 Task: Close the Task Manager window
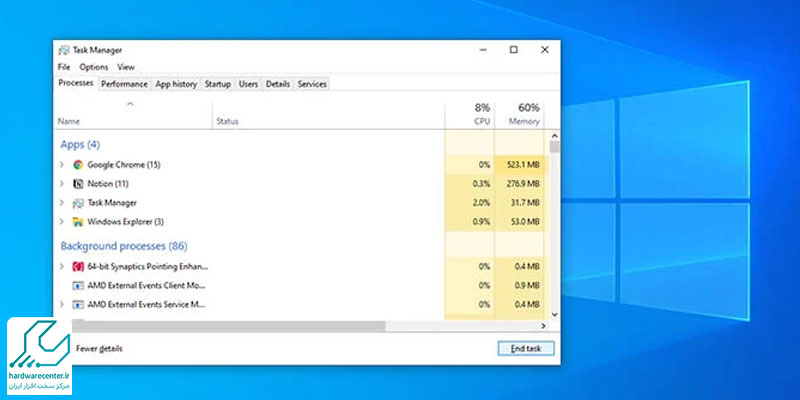click(x=545, y=49)
